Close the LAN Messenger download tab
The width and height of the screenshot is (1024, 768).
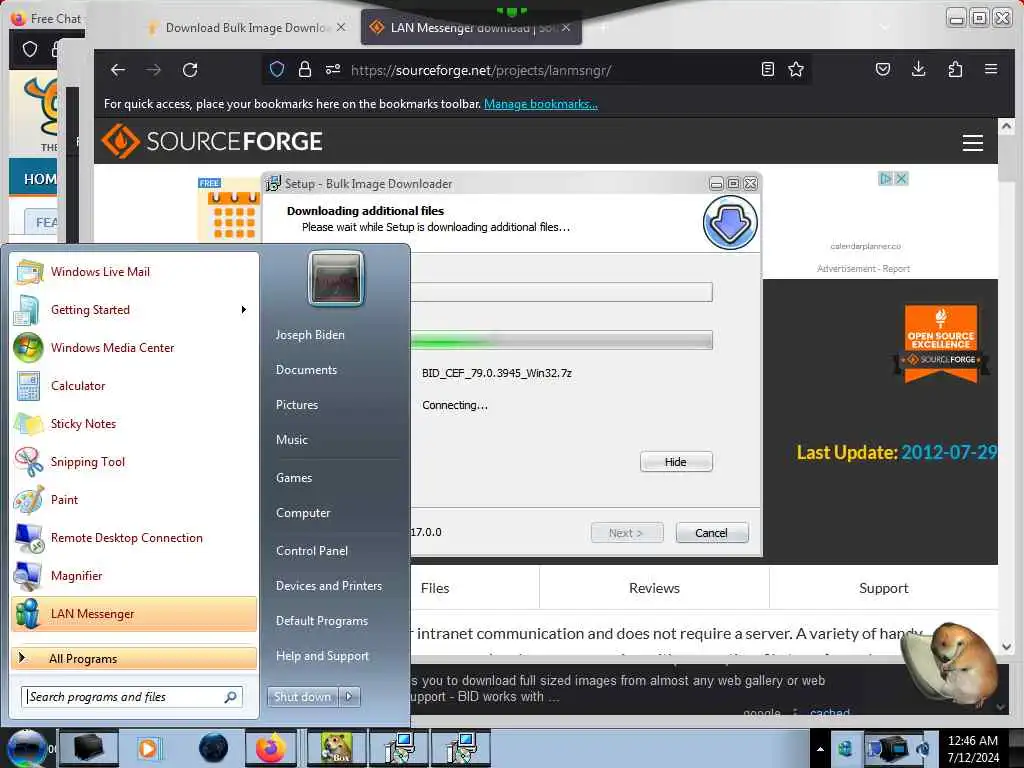[566, 27]
